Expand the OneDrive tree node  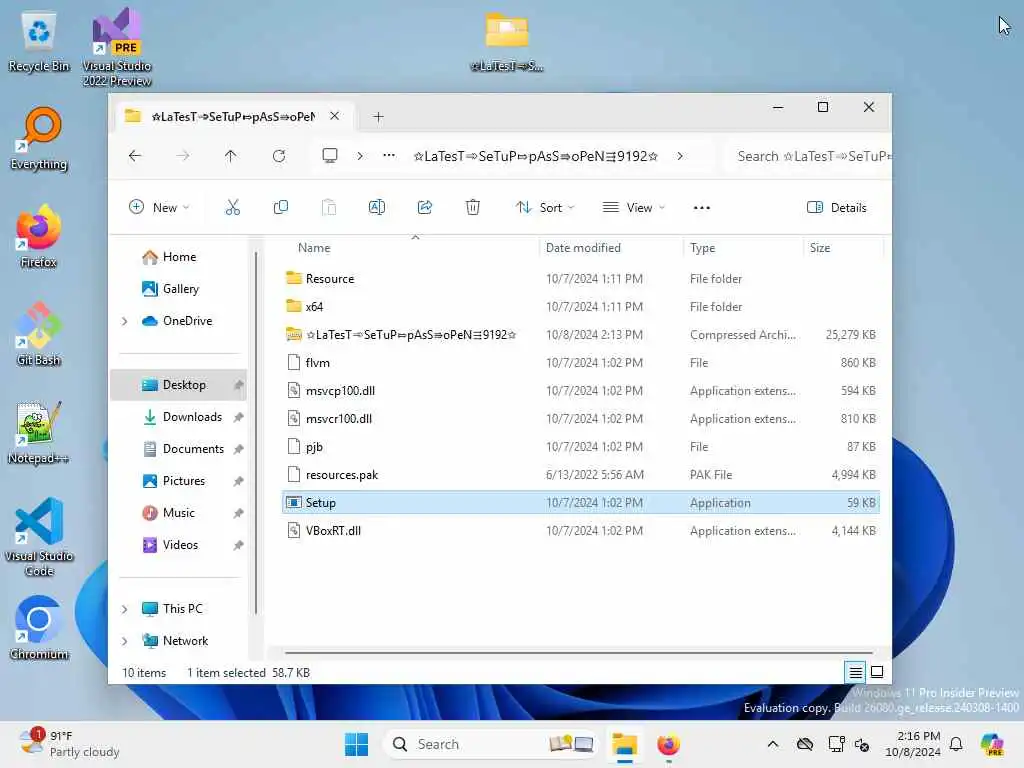(125, 321)
